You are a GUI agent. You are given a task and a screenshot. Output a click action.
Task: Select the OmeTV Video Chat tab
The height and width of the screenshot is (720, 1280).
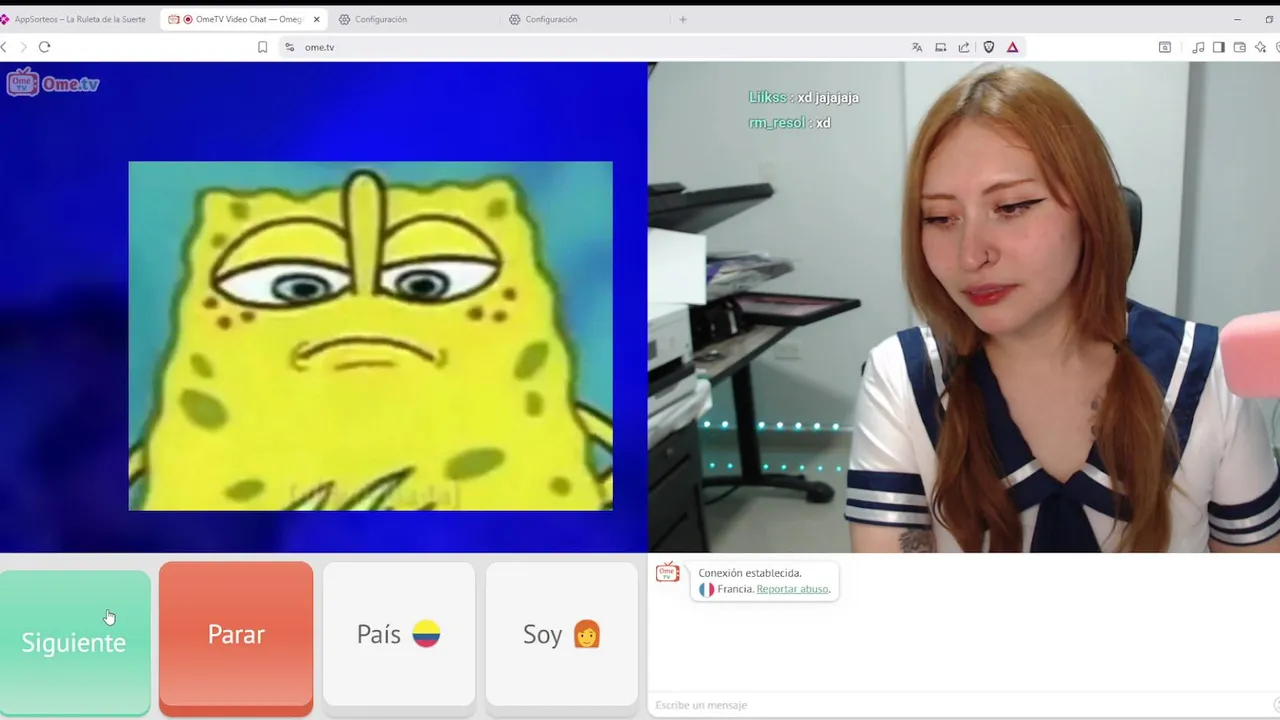[x=245, y=19]
